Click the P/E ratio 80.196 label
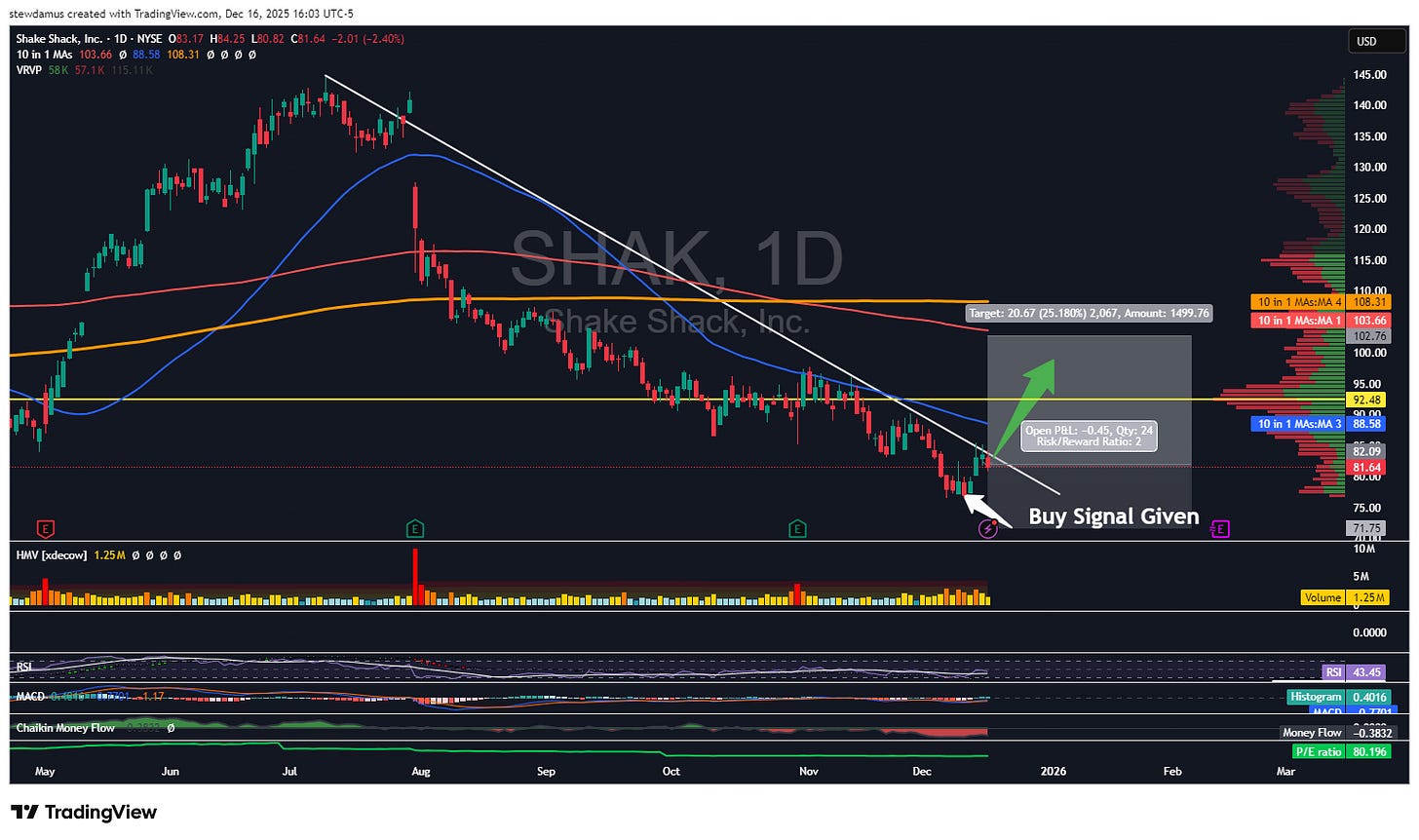 coord(1340,751)
